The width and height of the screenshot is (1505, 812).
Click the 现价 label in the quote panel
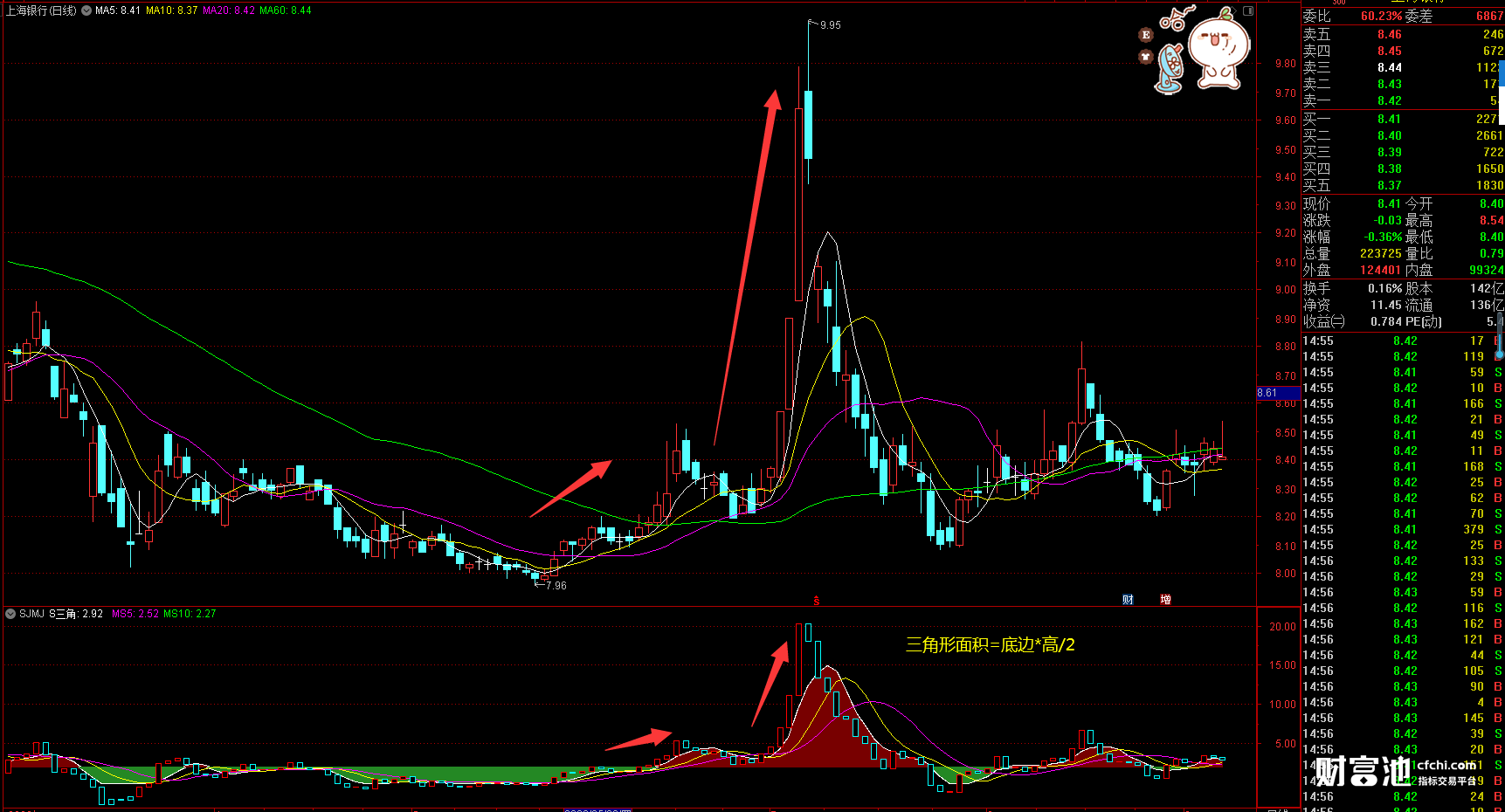click(x=1316, y=204)
